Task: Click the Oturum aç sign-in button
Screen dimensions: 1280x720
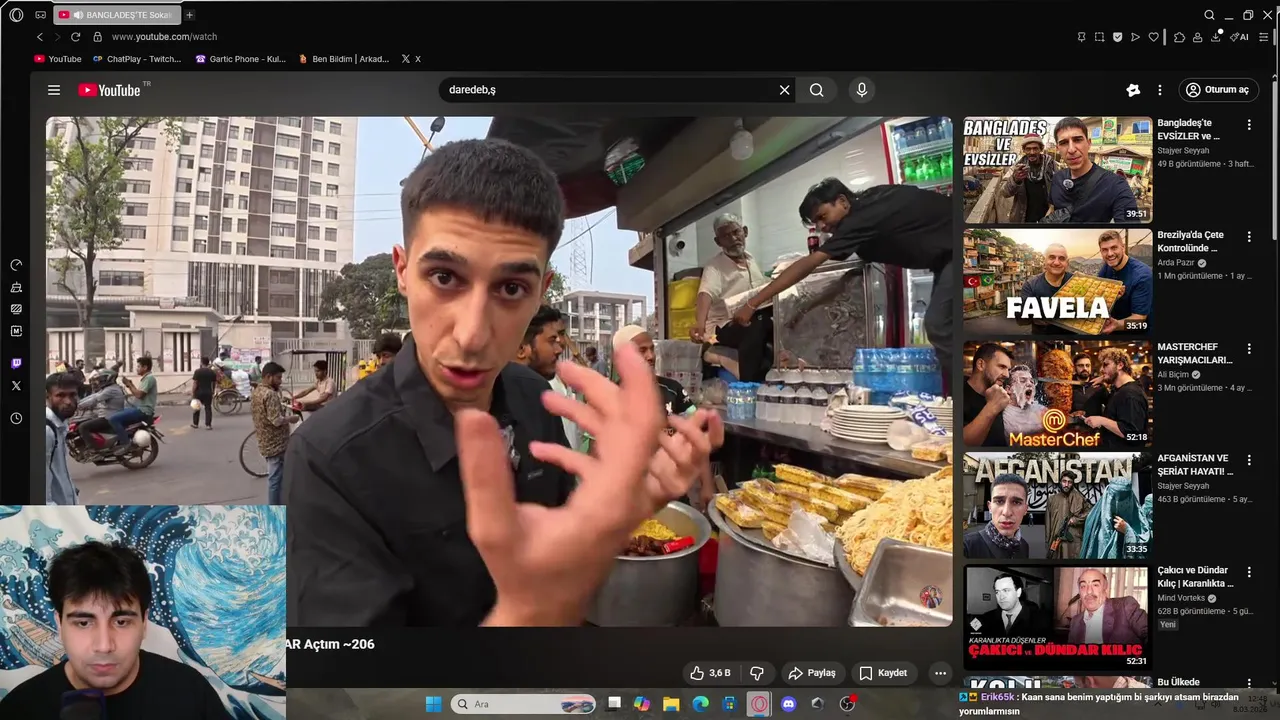Action: point(1217,90)
